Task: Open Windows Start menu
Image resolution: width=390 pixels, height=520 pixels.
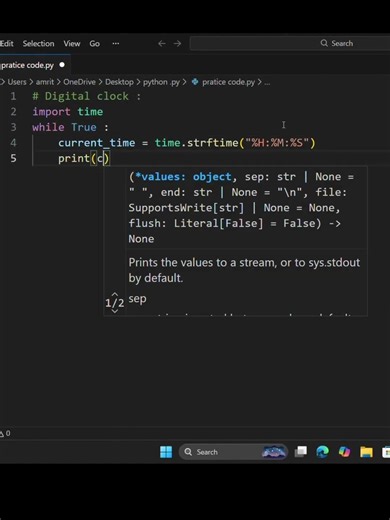Action: [x=166, y=452]
